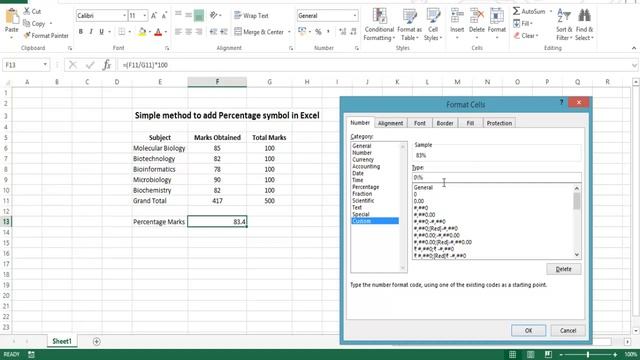Open Format as Table gallery
The height and width of the screenshot is (360, 640).
(409, 24)
